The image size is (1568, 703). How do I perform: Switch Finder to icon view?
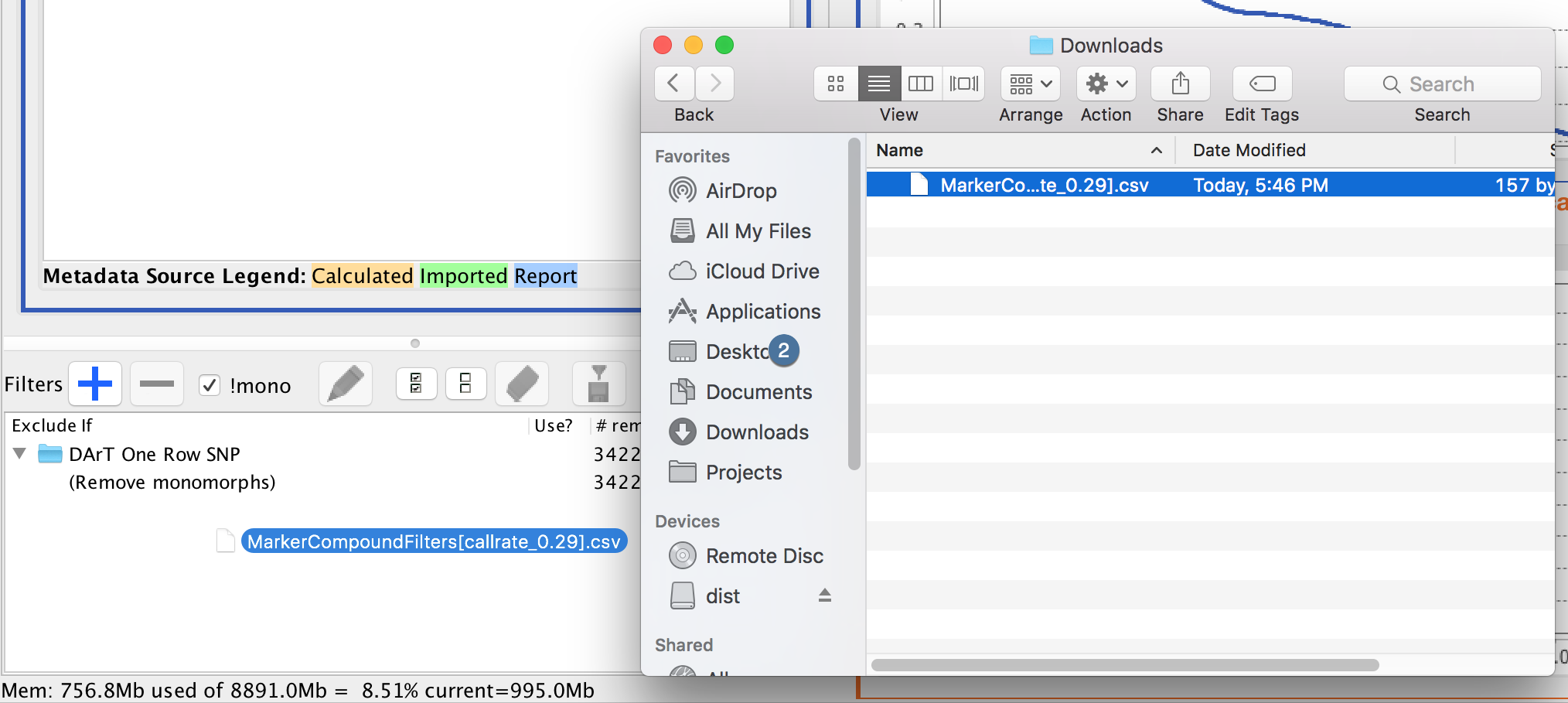(x=836, y=84)
